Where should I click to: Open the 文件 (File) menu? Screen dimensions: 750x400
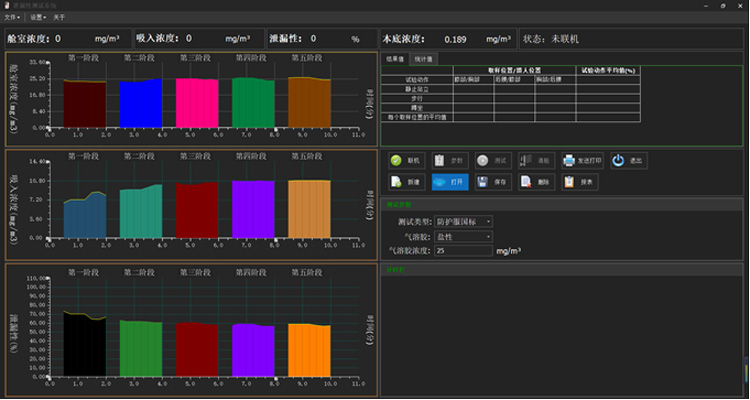coord(11,17)
